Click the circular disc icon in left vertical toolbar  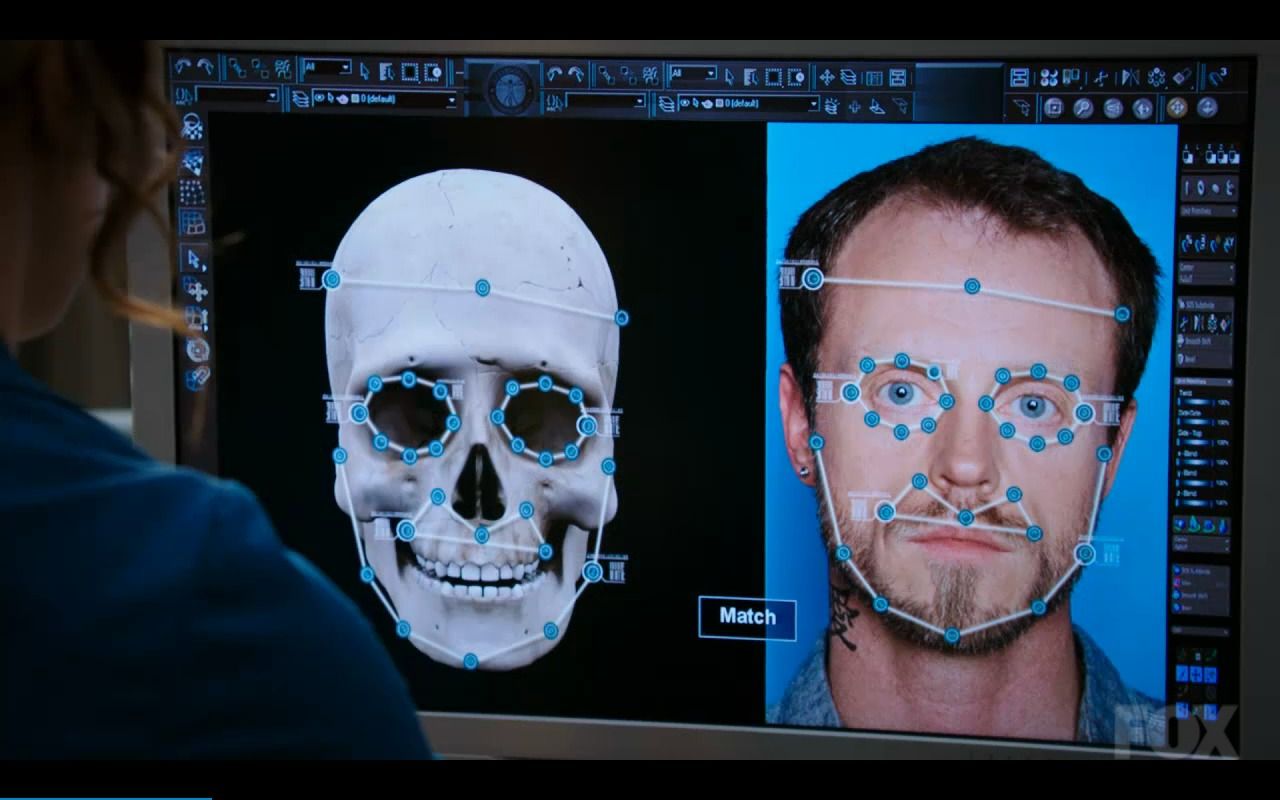(x=198, y=348)
